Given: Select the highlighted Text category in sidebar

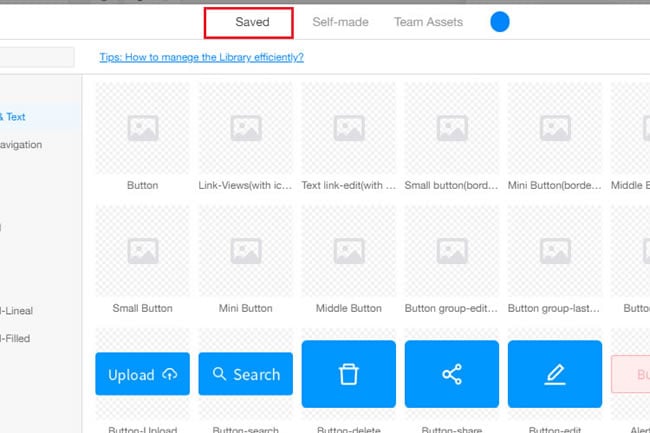Looking at the screenshot, I should [x=40, y=117].
